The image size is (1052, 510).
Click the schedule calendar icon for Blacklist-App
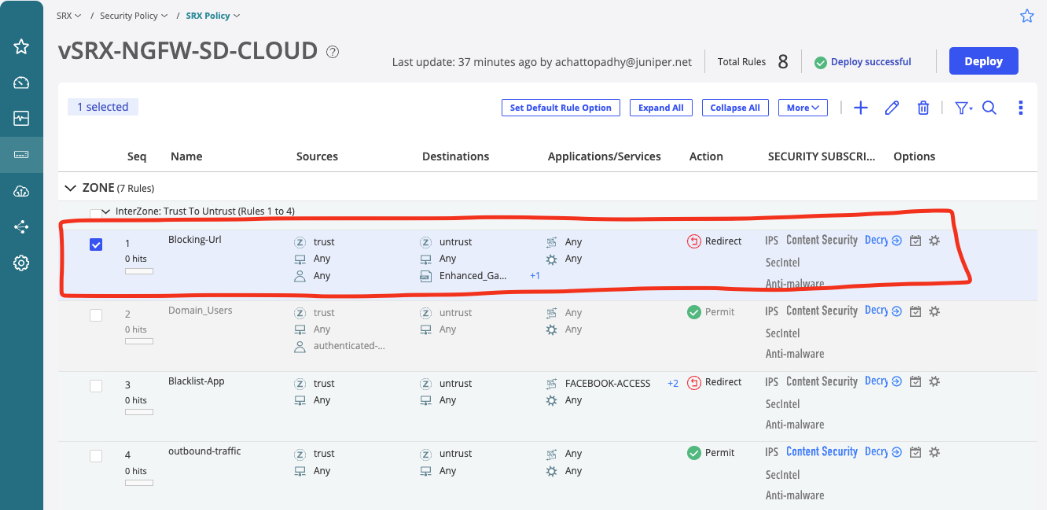[915, 382]
